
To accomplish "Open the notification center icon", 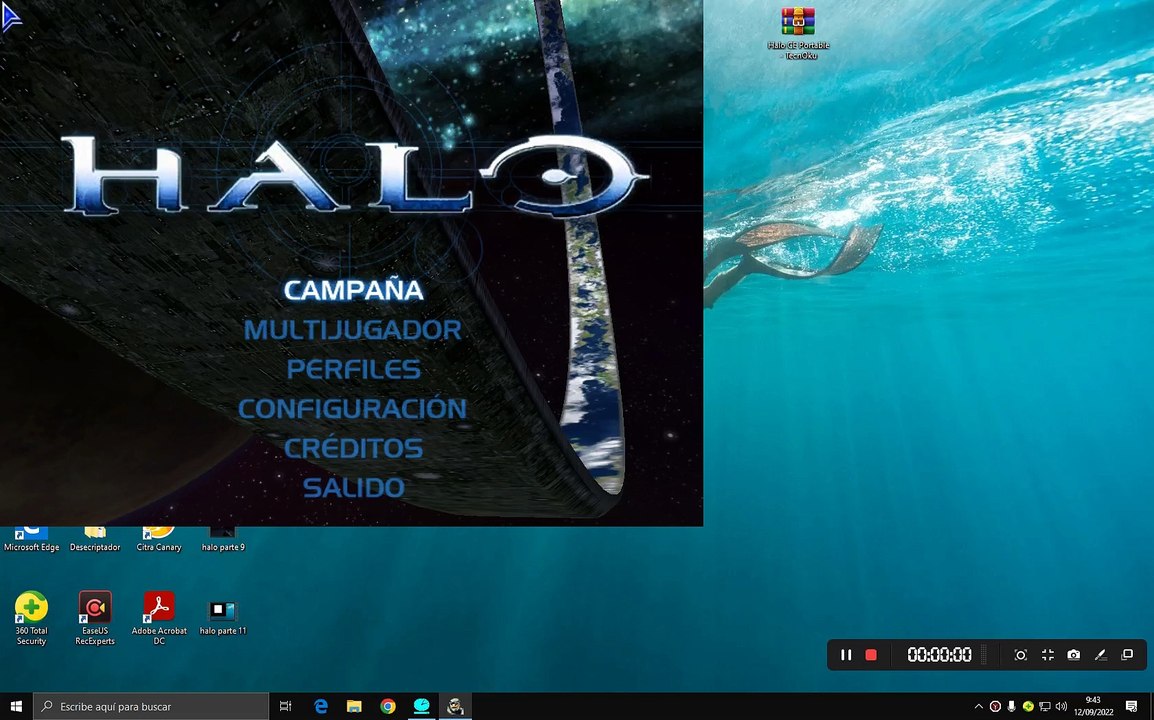I will click(x=1131, y=707).
